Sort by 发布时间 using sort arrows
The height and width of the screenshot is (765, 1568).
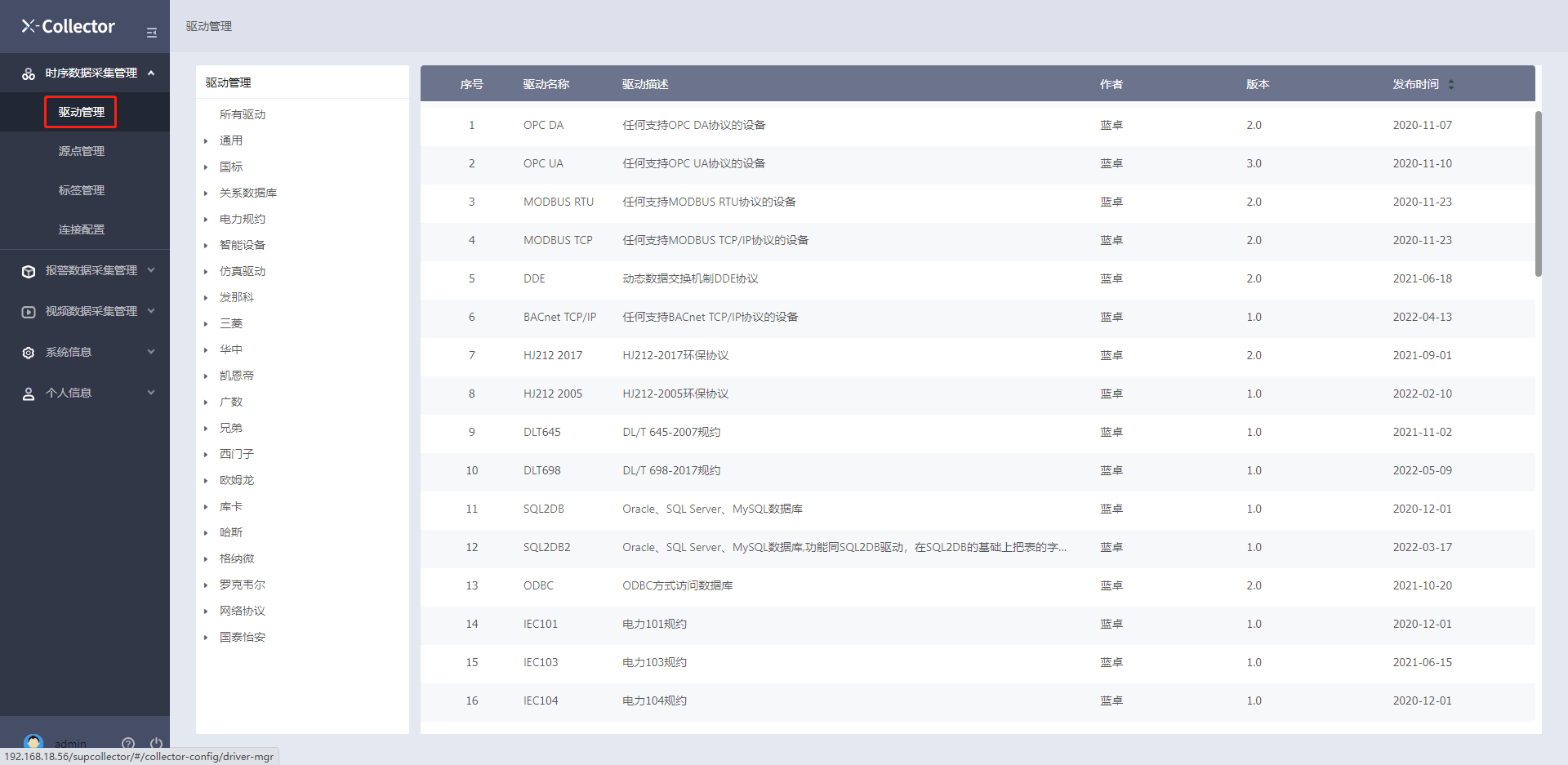(x=1451, y=84)
